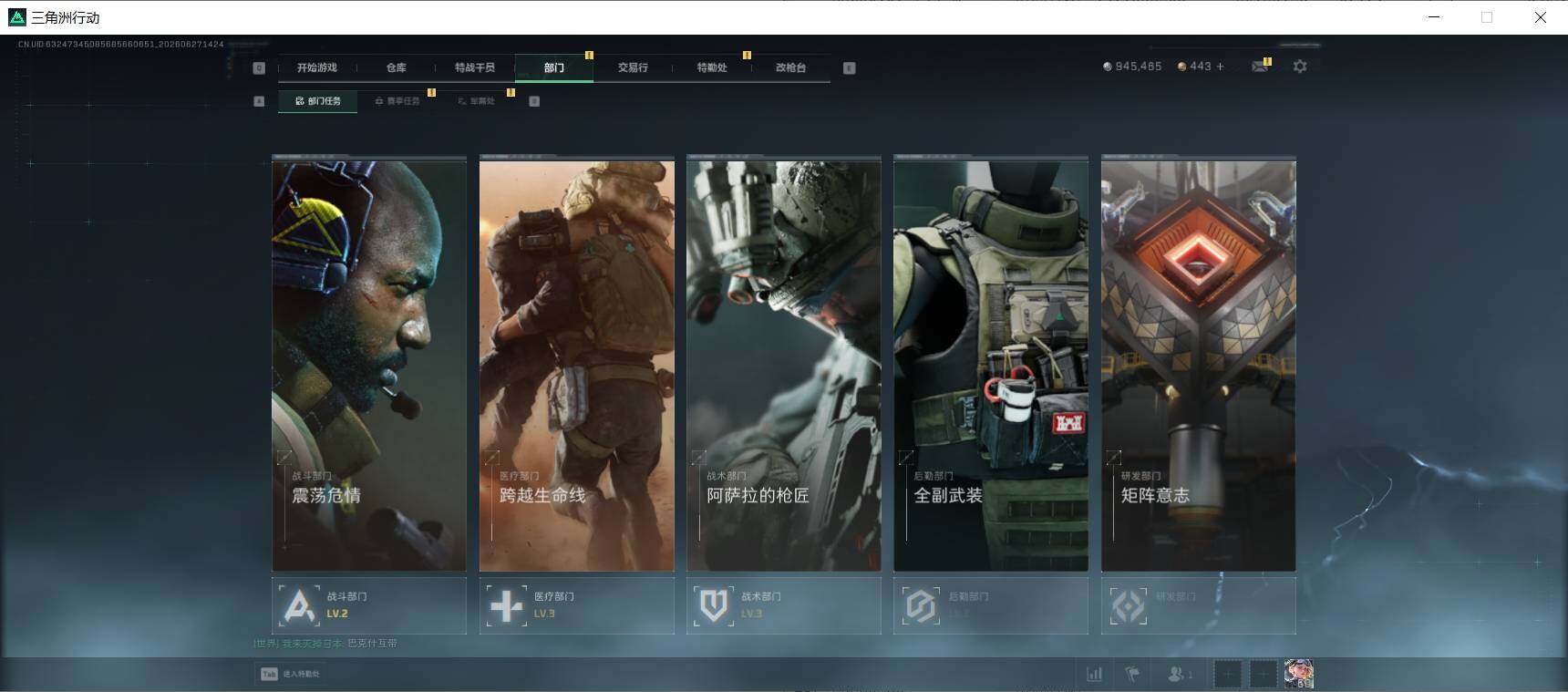This screenshot has height=692, width=1568.
Task: Select the 部门任务 sub-tab
Action: [318, 101]
